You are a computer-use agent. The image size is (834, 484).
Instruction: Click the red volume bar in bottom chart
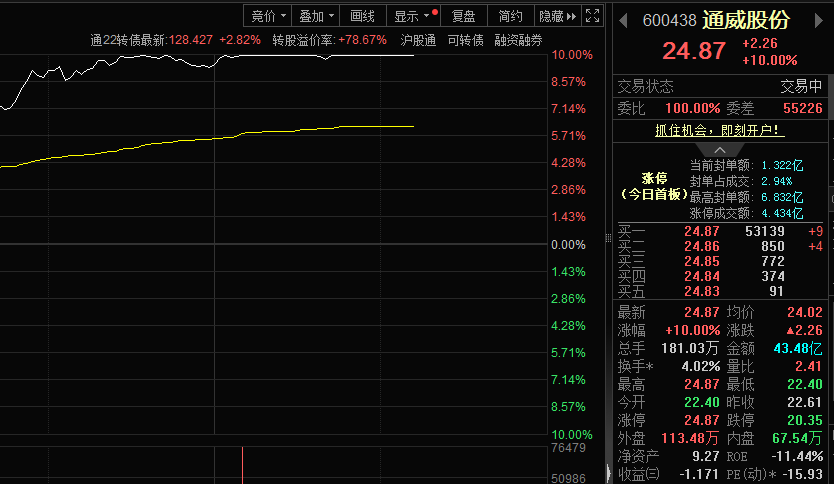tap(243, 466)
